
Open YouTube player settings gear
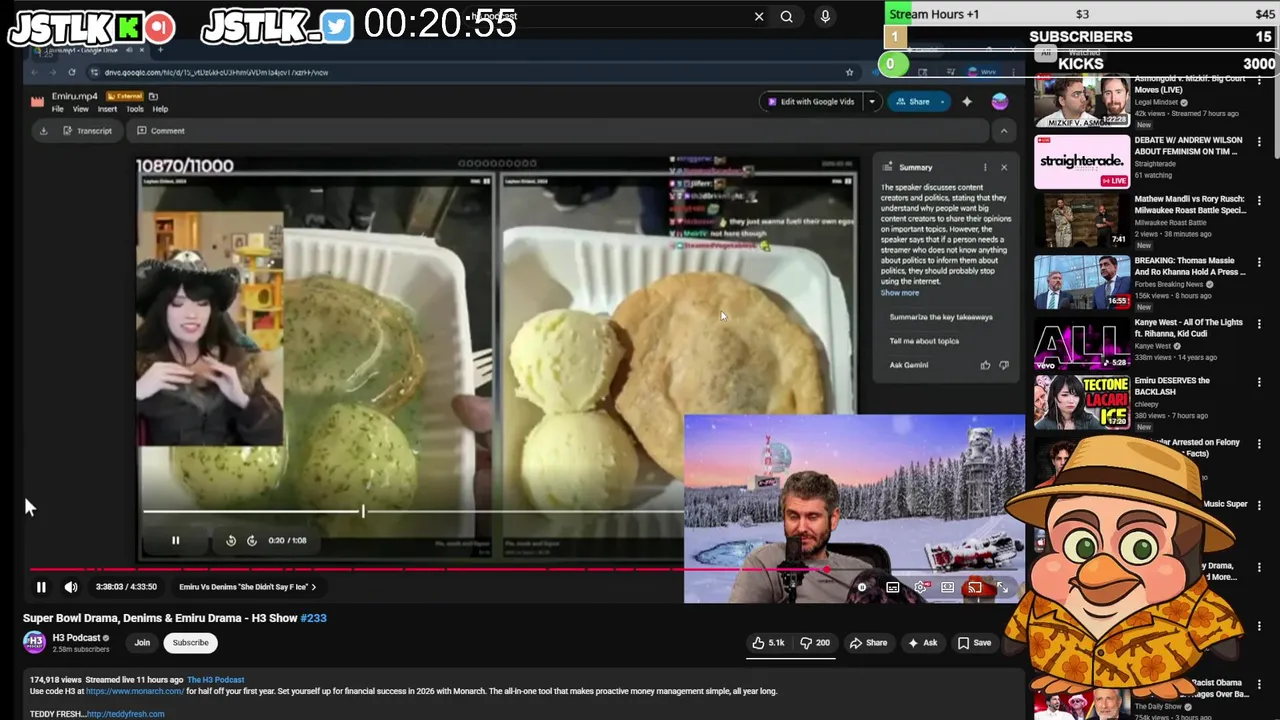coord(920,587)
